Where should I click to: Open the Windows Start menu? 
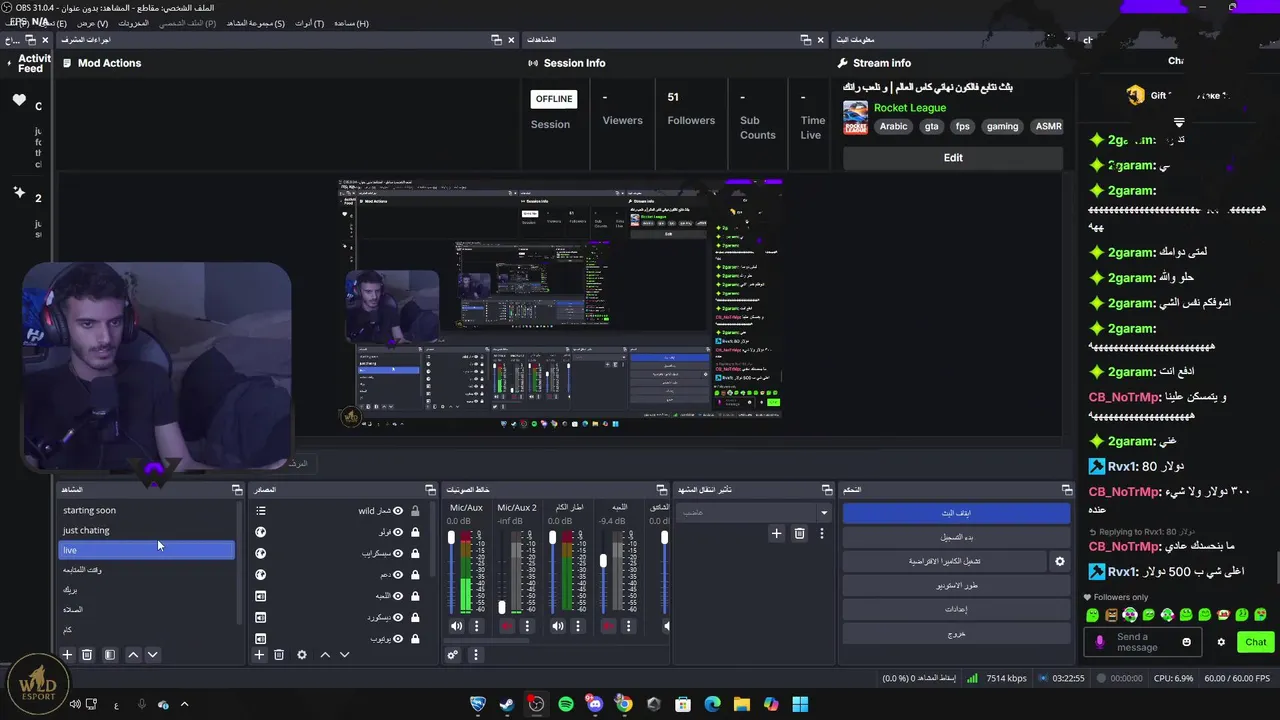800,705
